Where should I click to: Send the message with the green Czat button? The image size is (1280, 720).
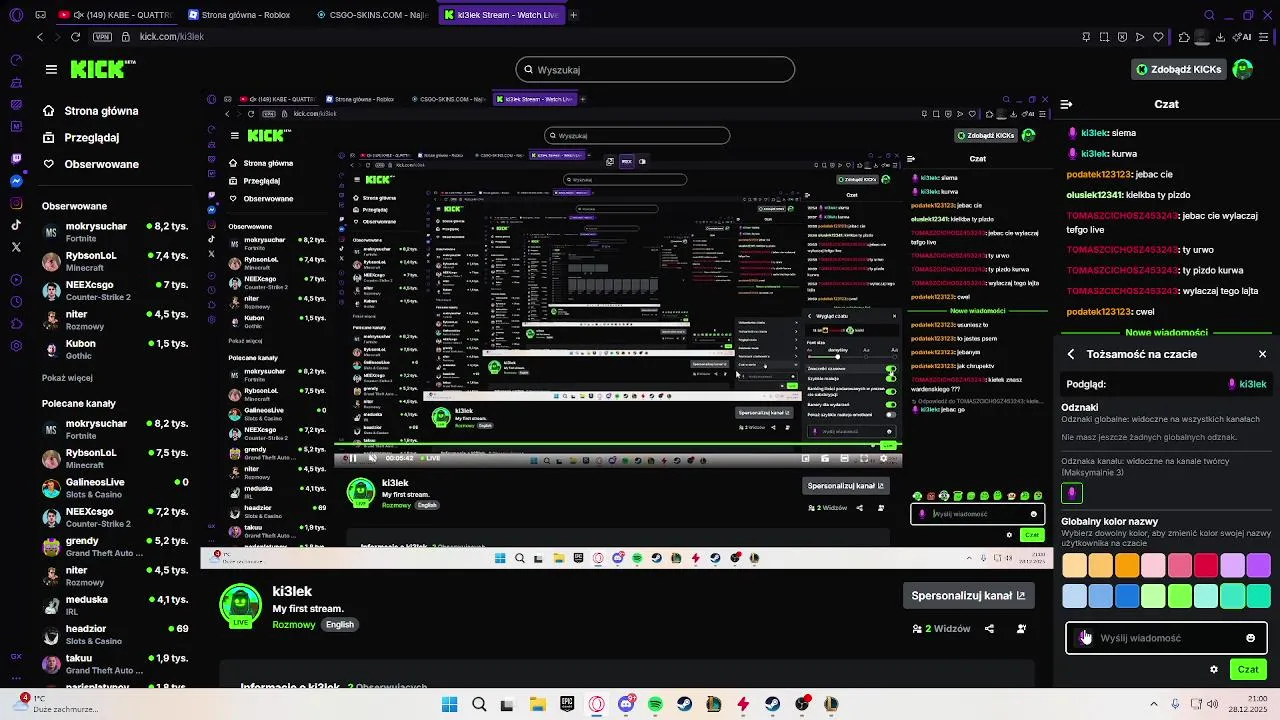tap(1248, 669)
